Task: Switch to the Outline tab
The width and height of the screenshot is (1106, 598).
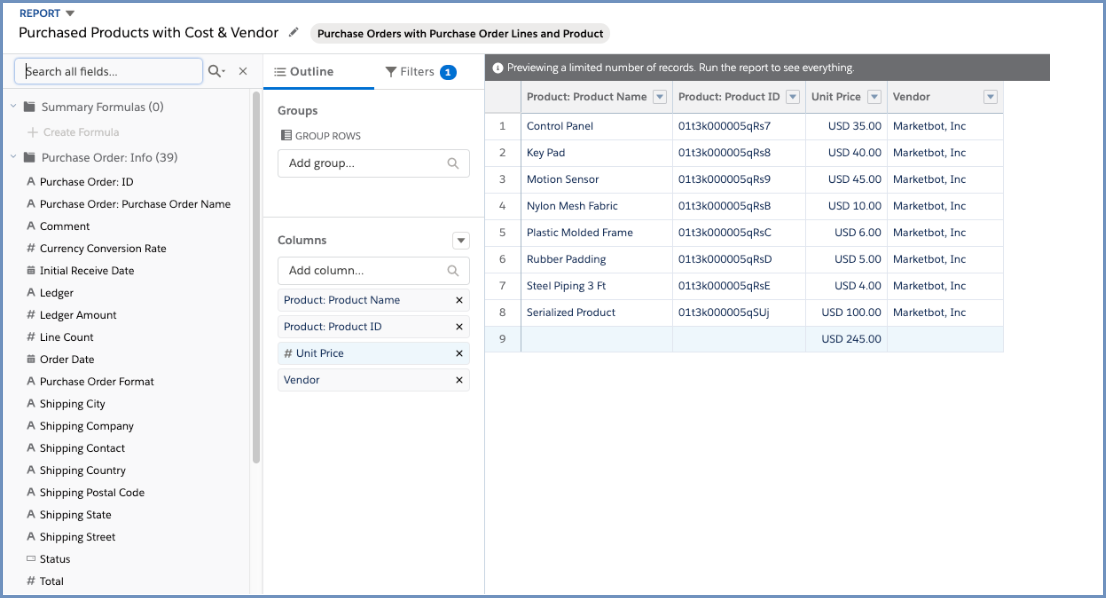Action: click(x=304, y=72)
